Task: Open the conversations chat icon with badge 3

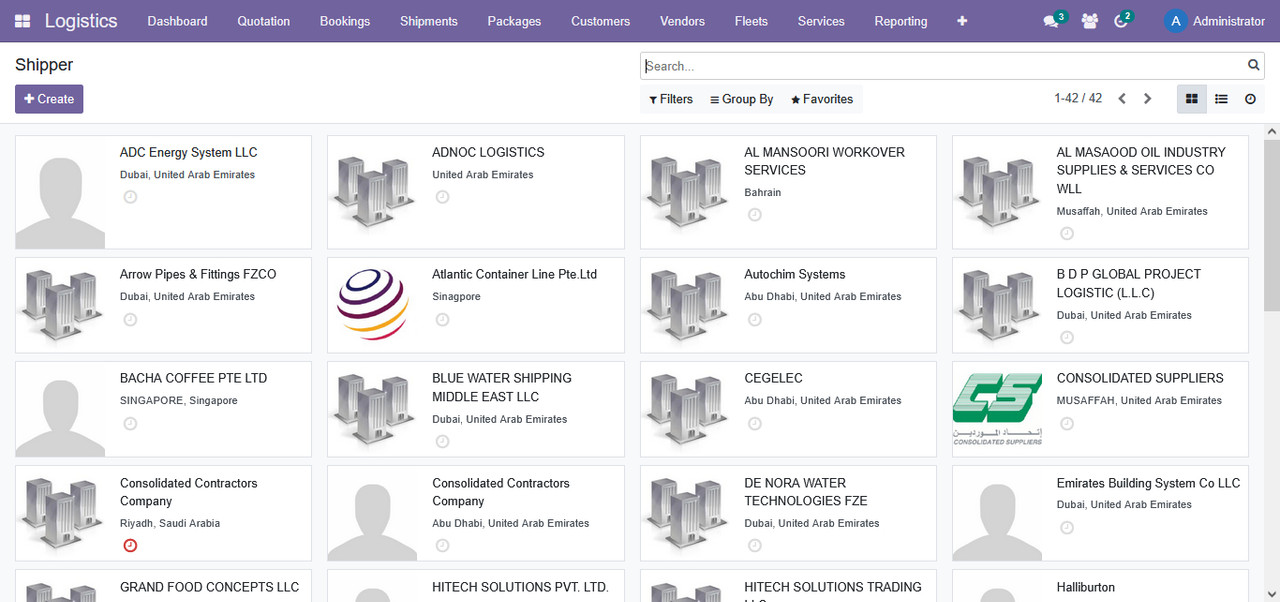Action: point(1052,21)
